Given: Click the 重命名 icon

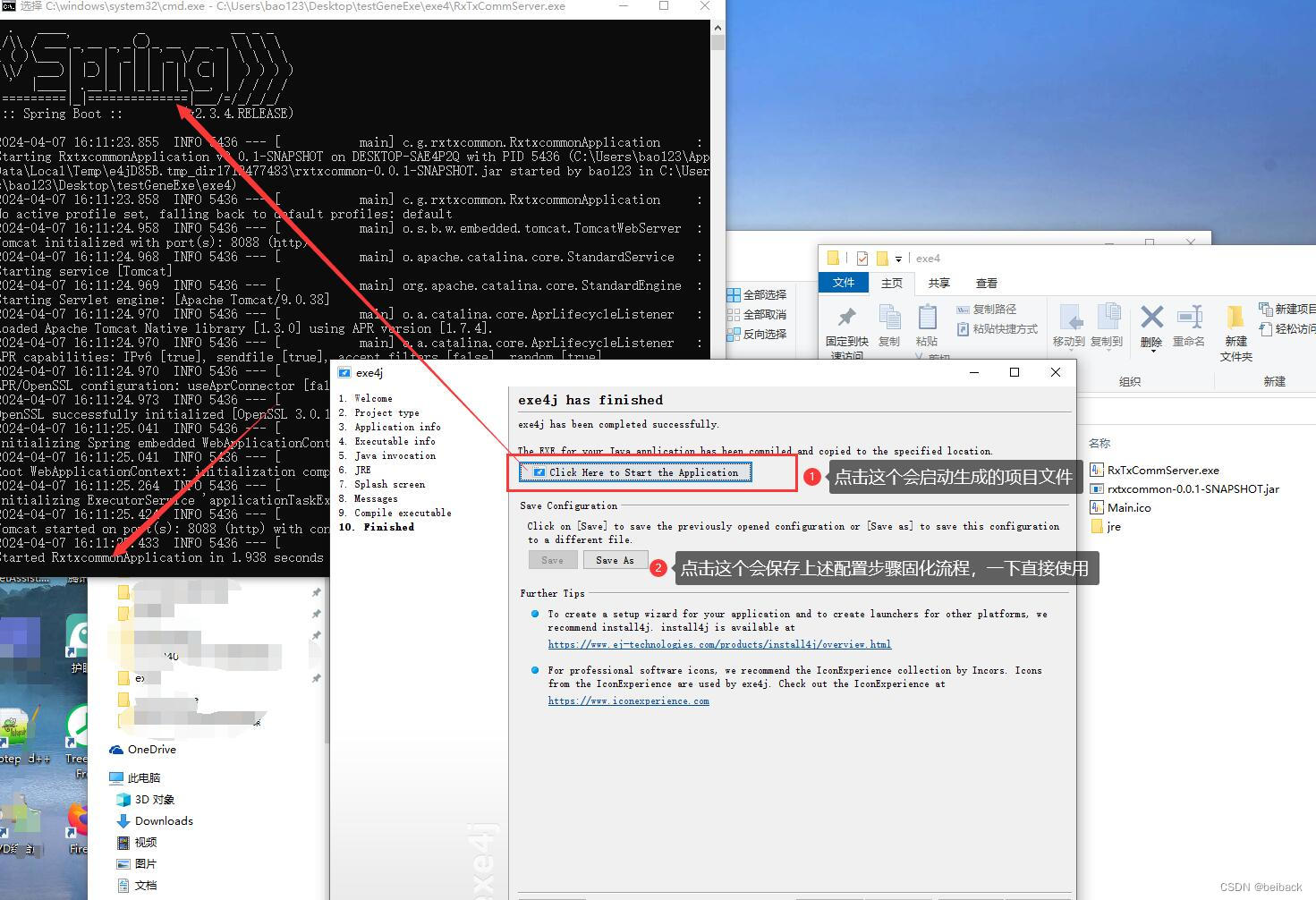Looking at the screenshot, I should click(x=1189, y=317).
